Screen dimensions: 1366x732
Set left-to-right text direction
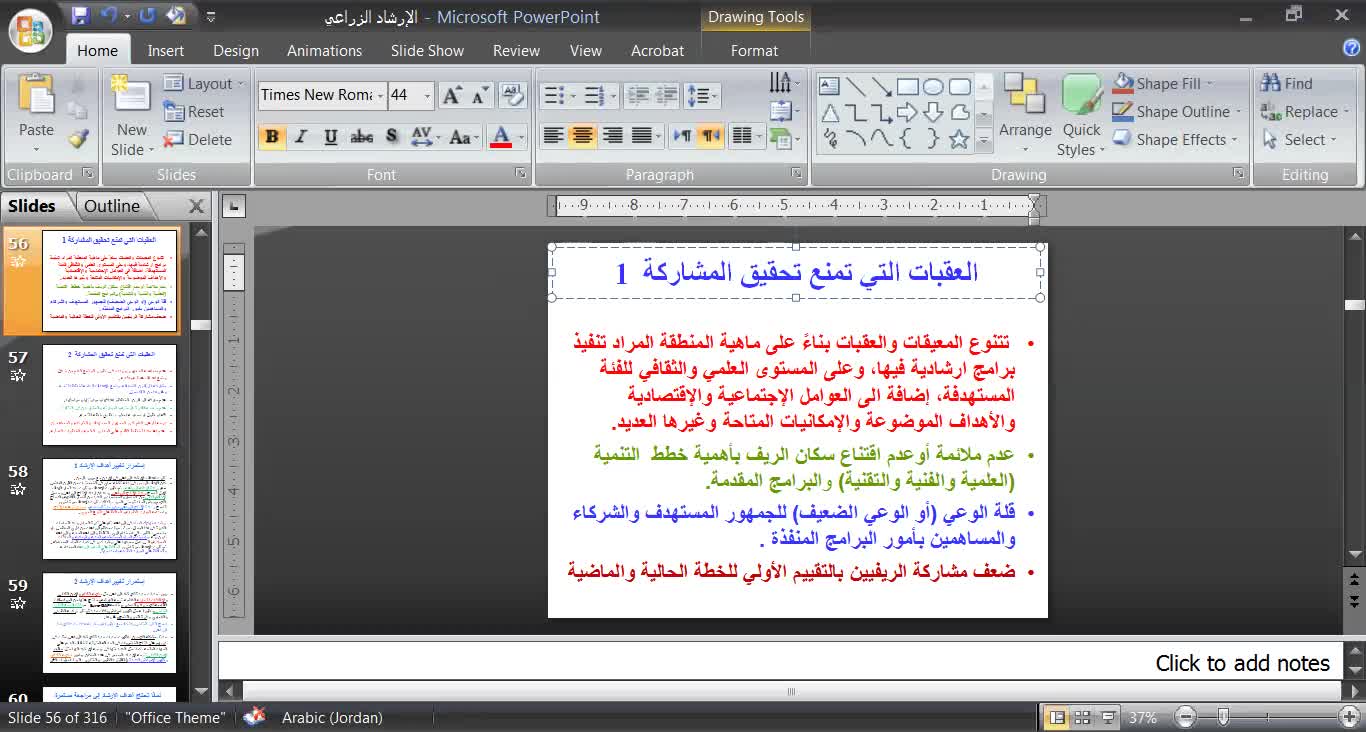tap(682, 136)
